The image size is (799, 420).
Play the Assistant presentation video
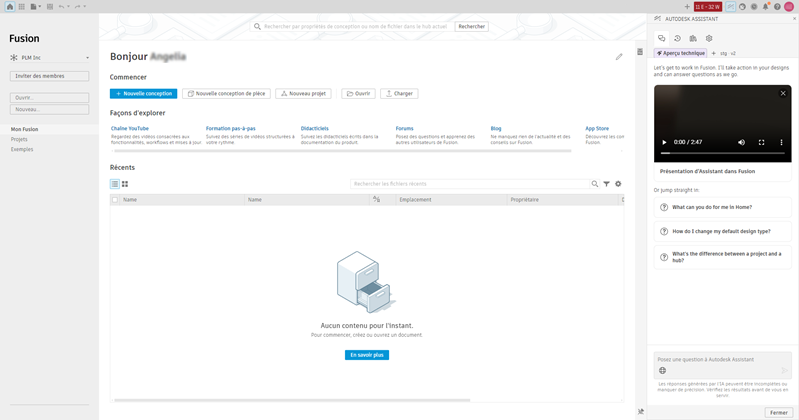coord(664,142)
